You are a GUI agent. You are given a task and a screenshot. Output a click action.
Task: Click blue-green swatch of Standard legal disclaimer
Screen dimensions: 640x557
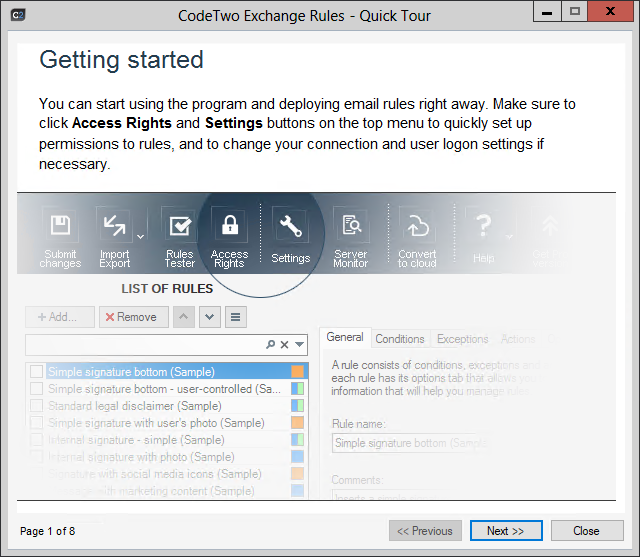point(298,406)
